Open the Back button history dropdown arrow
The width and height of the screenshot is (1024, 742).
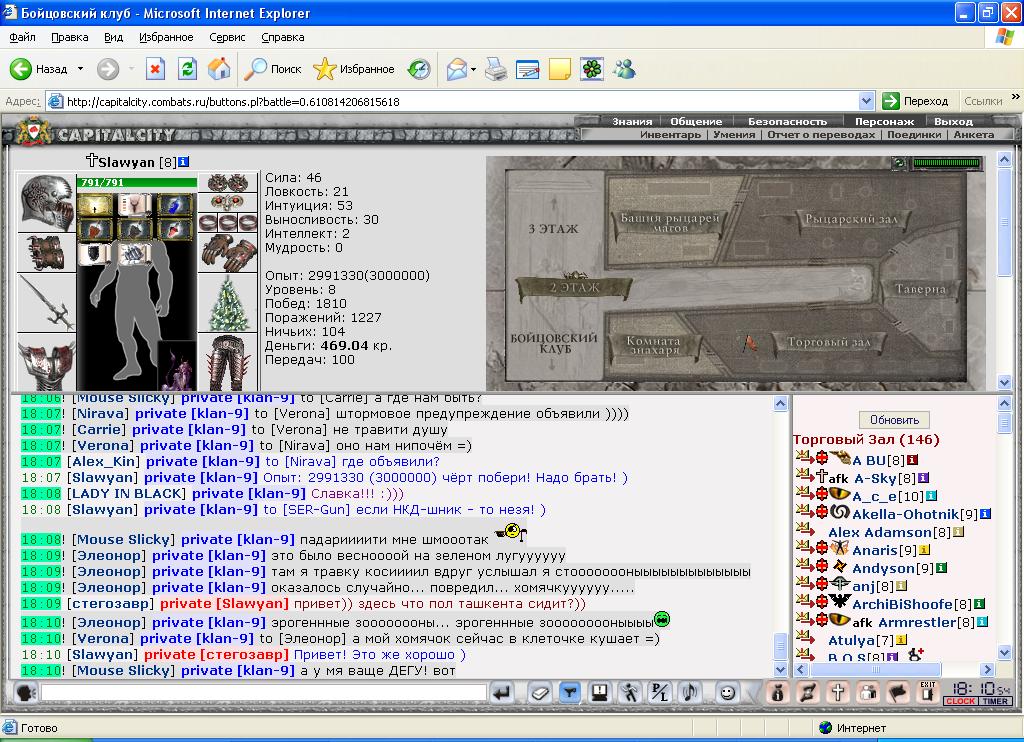80,69
